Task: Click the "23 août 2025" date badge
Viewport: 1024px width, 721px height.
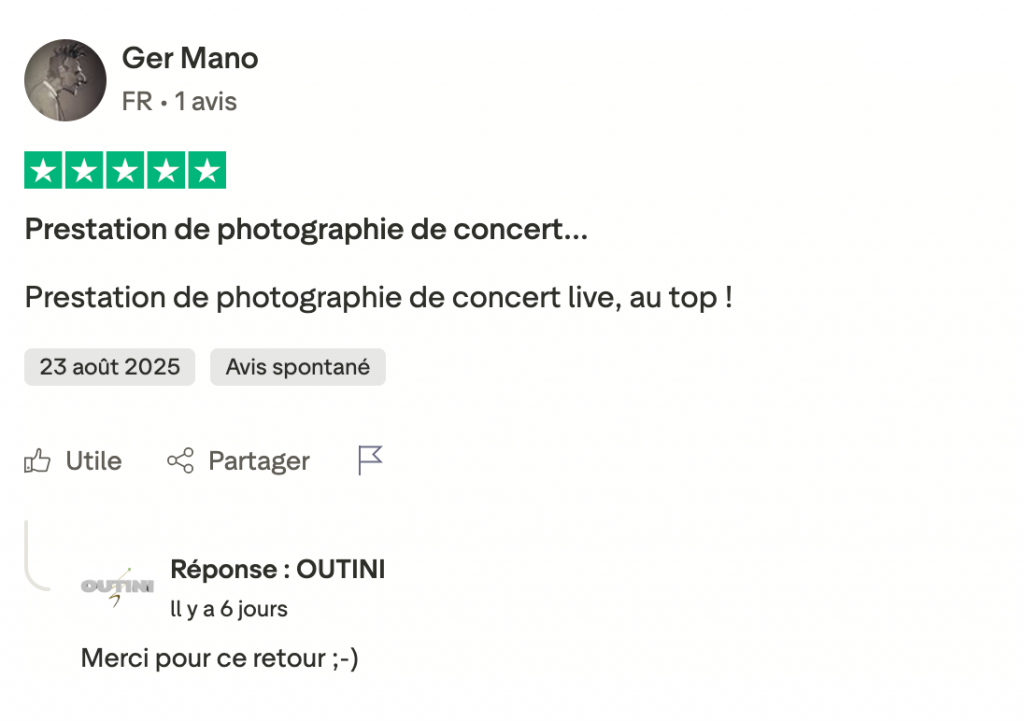Action: (110, 367)
